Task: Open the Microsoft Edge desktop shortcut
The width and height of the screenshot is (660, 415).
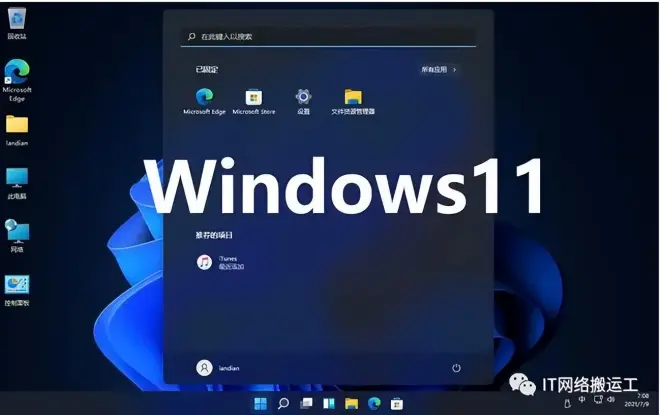Action: click(x=17, y=80)
